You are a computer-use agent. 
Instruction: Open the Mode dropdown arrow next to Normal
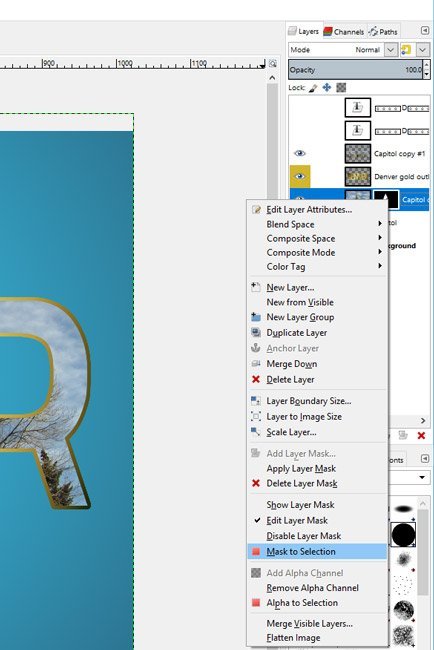(x=390, y=50)
